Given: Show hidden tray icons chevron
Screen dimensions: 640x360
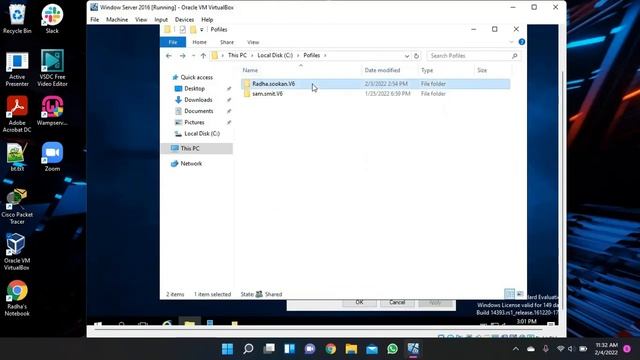Looking at the screenshot, I should tap(516, 349).
